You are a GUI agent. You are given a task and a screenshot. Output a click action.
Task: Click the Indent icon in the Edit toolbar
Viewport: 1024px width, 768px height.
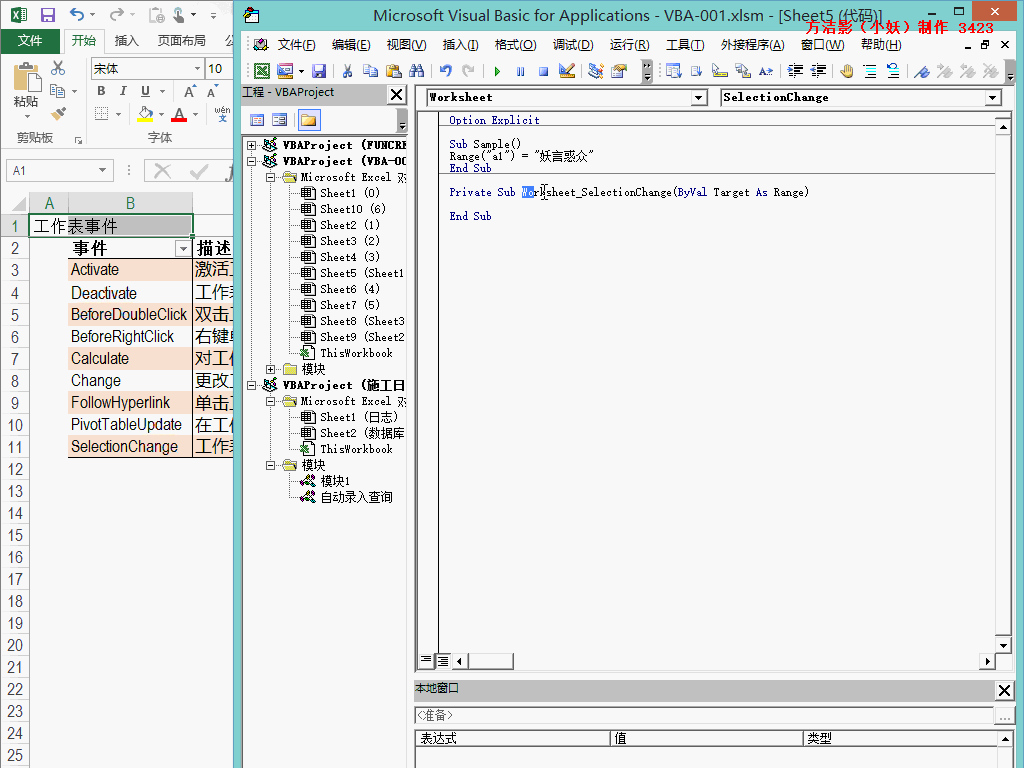[x=795, y=71]
